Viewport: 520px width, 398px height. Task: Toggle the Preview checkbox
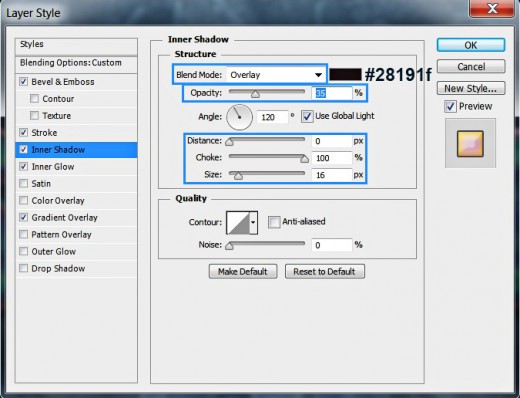click(x=450, y=107)
